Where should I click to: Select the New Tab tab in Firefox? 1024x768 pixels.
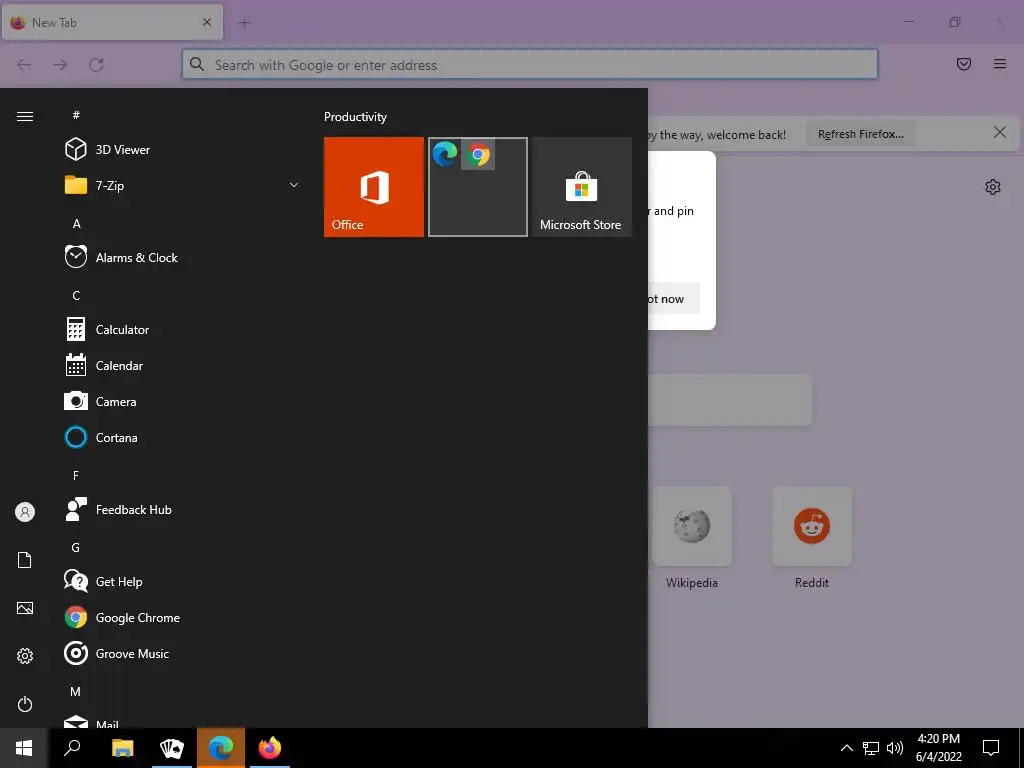[x=112, y=22]
